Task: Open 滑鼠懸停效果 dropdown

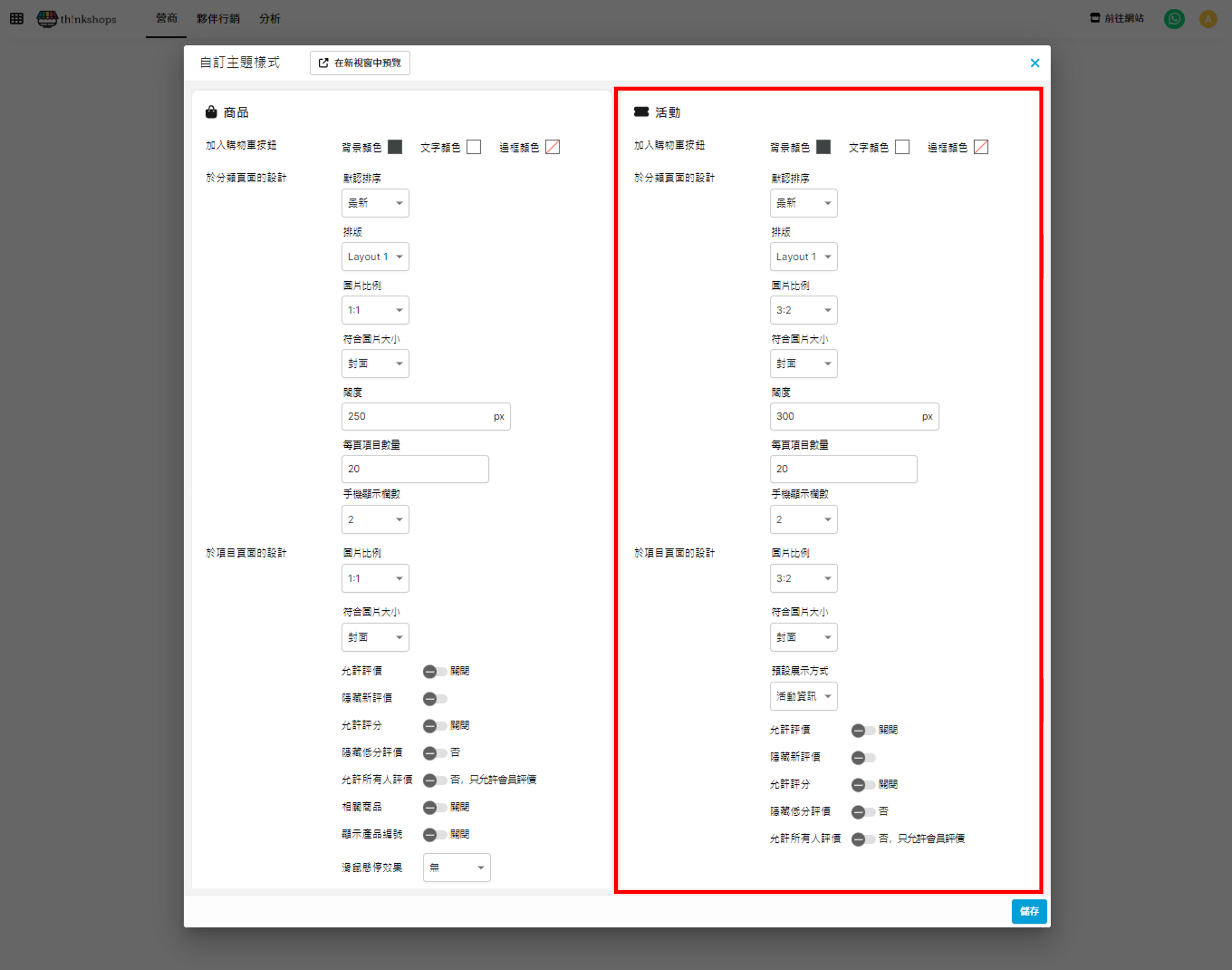Action: 456,867
